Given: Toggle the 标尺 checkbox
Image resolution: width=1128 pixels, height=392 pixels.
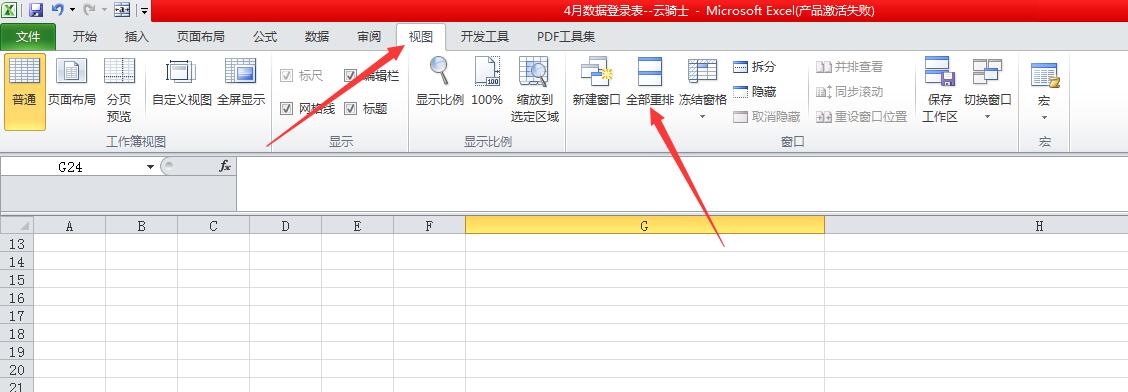Looking at the screenshot, I should [286, 76].
